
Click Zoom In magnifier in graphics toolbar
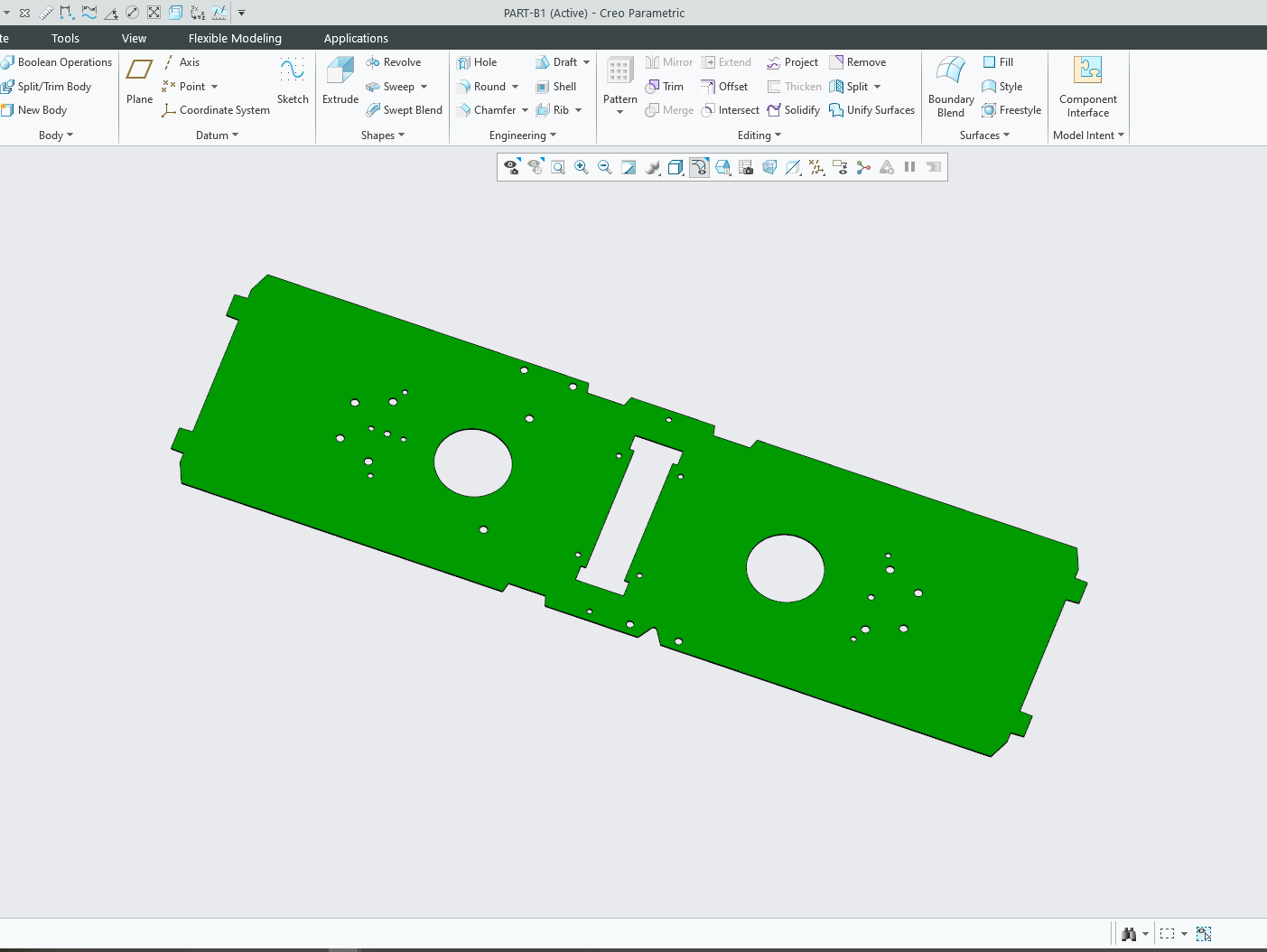click(582, 167)
